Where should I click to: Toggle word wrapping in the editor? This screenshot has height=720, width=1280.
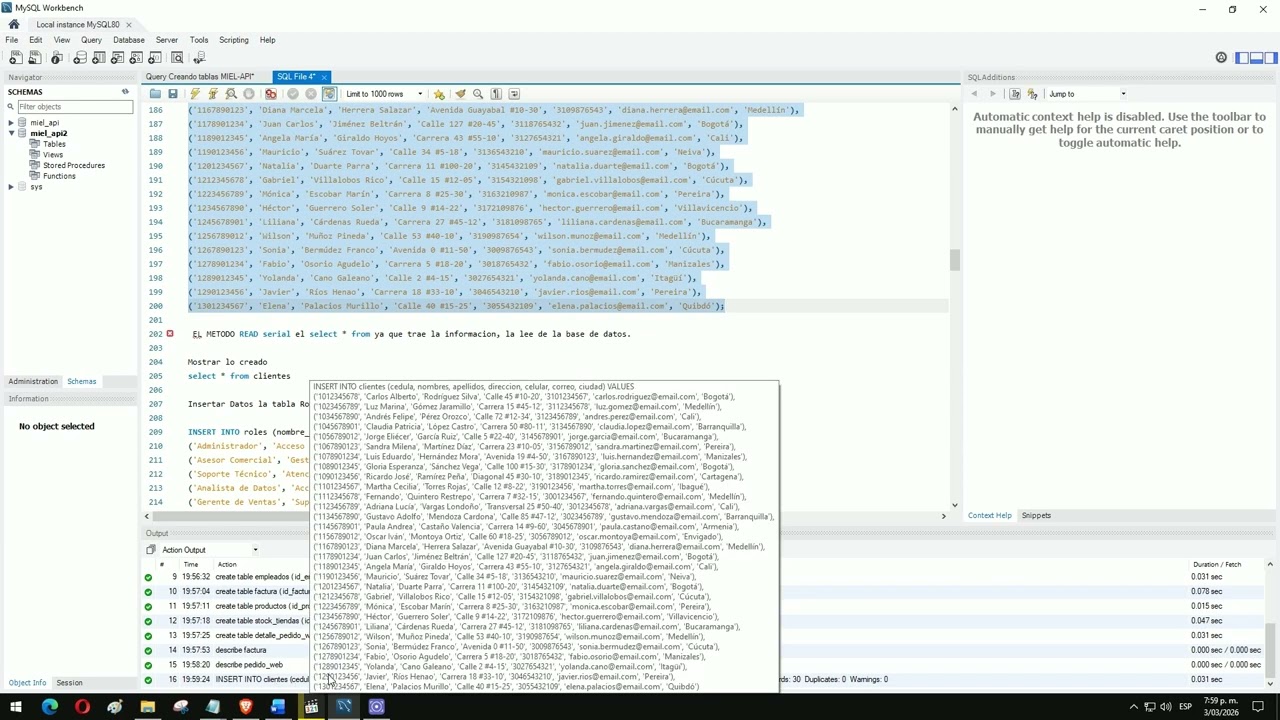point(514,94)
